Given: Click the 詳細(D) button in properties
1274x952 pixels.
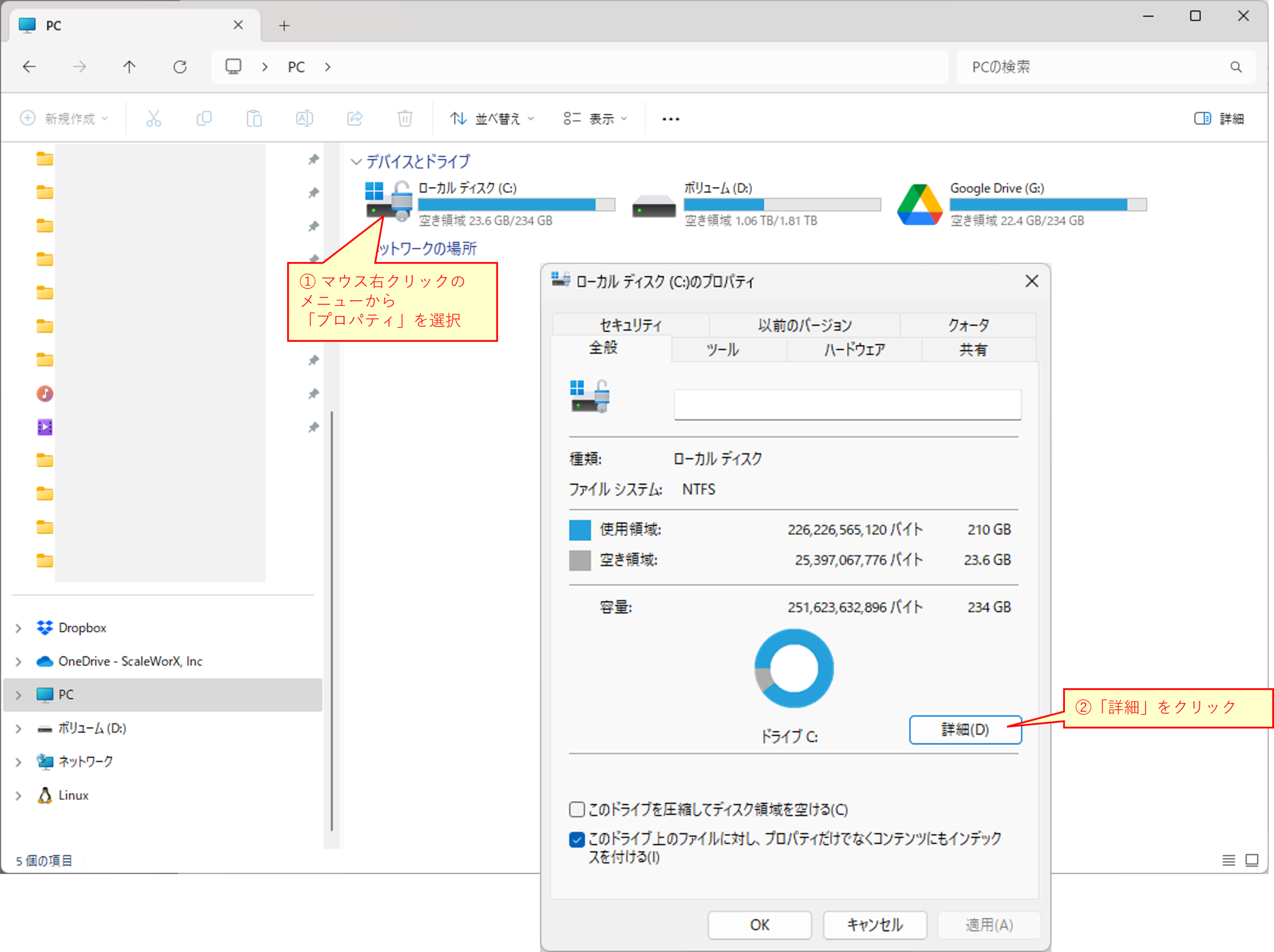Looking at the screenshot, I should [965, 730].
